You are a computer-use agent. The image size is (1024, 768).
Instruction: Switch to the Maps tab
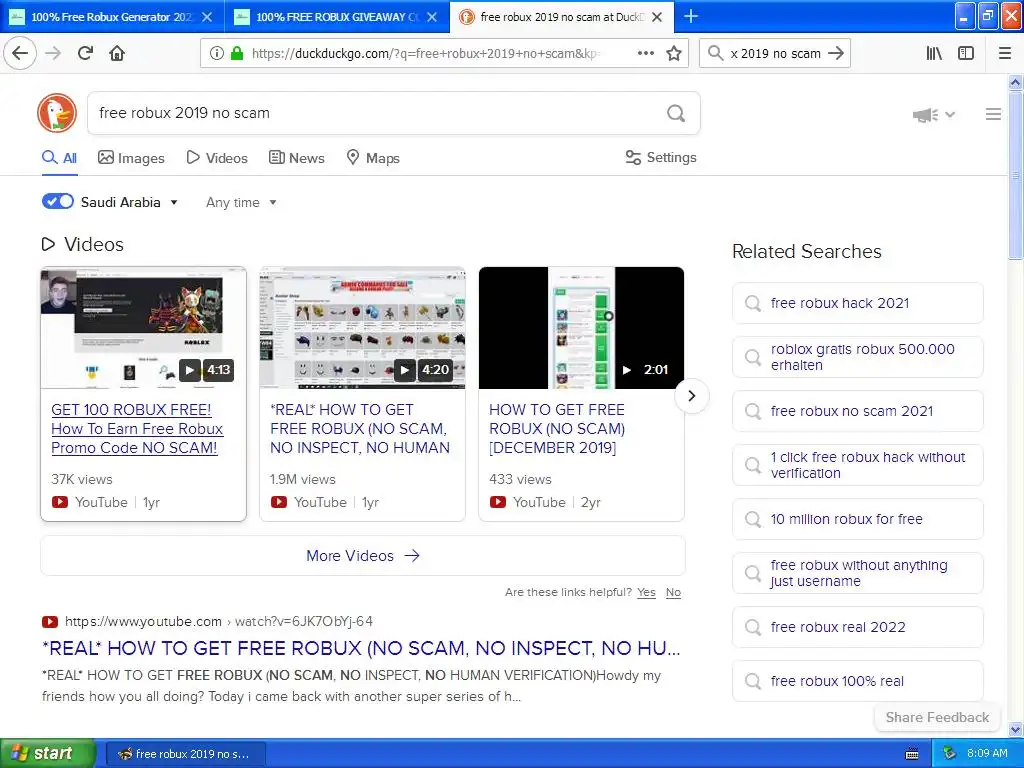point(373,158)
